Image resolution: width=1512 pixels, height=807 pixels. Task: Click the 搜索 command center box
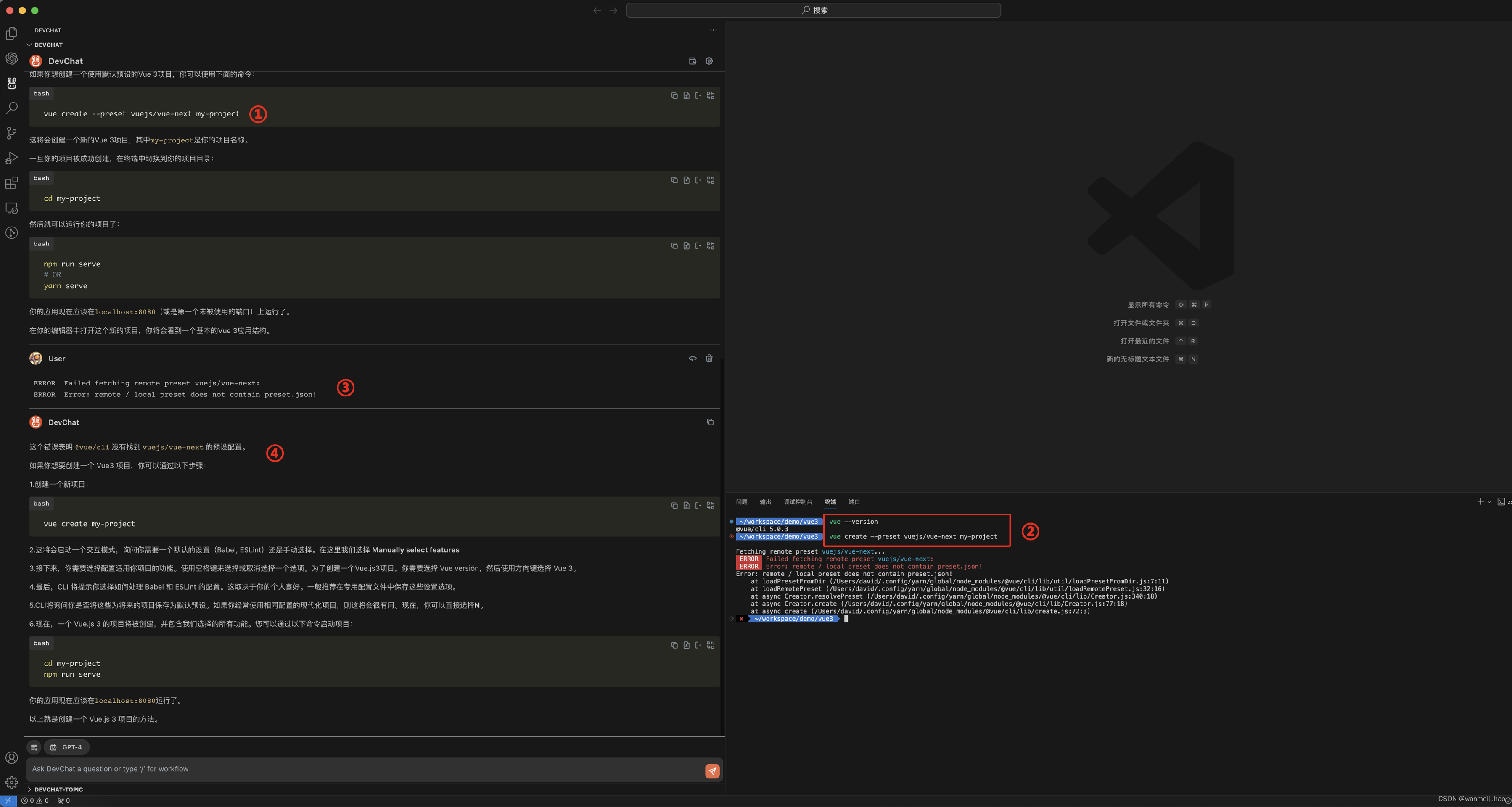(x=814, y=10)
